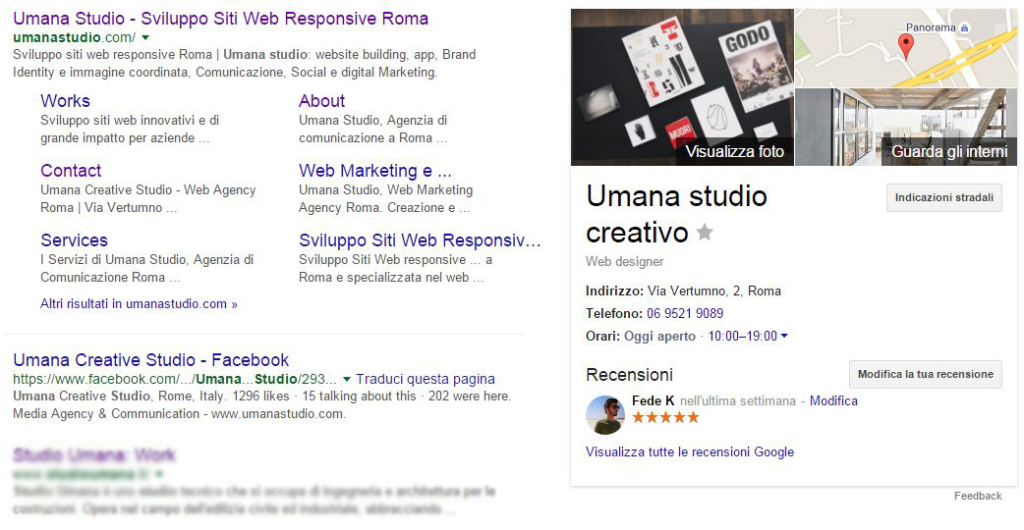This screenshot has height=530, width=1024.
Task: Open the Umana Creative Studio - Facebook result
Action: point(151,360)
